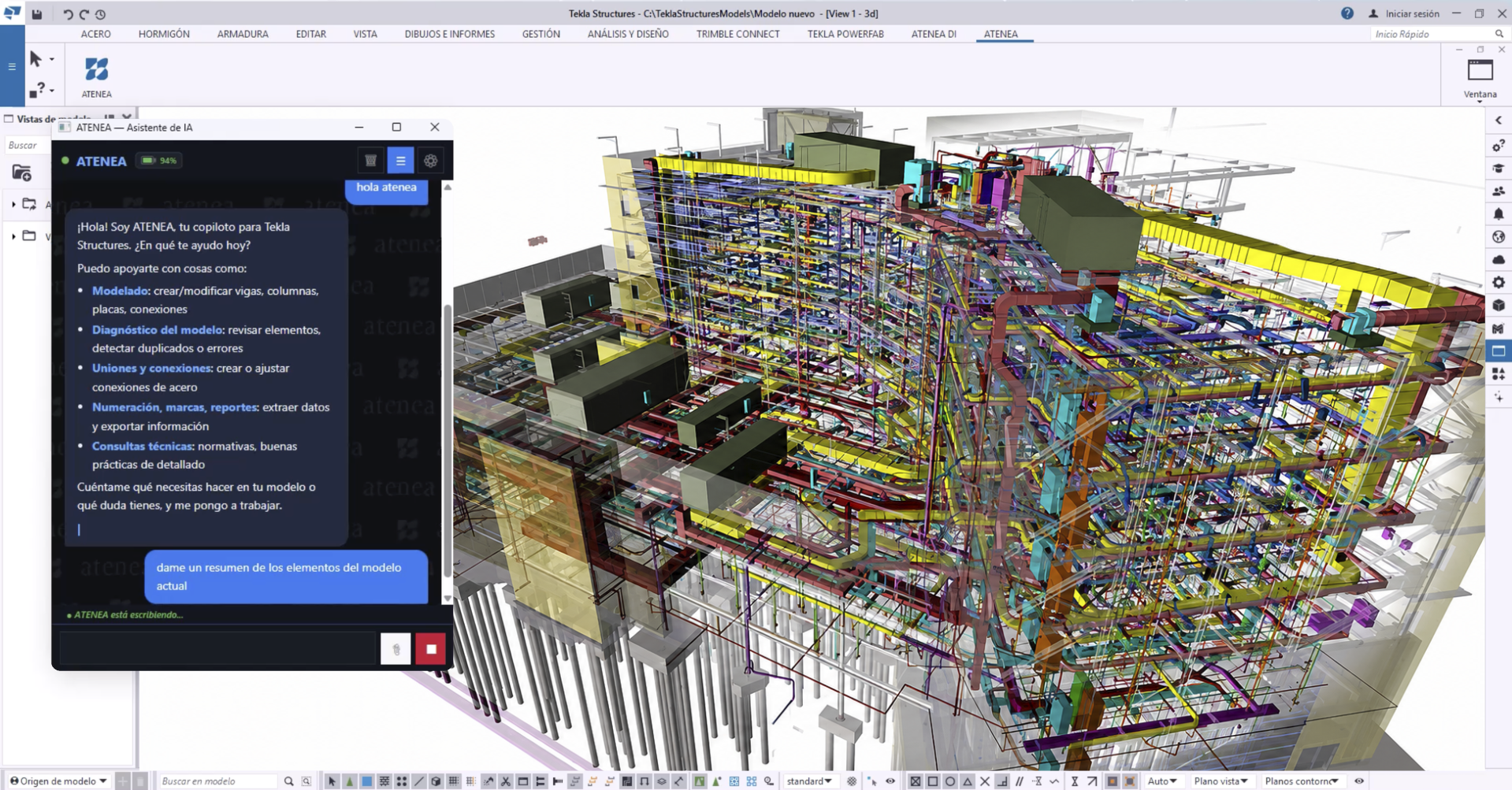The image size is (1512, 790).
Task: Save the Tekla model
Action: [x=37, y=13]
